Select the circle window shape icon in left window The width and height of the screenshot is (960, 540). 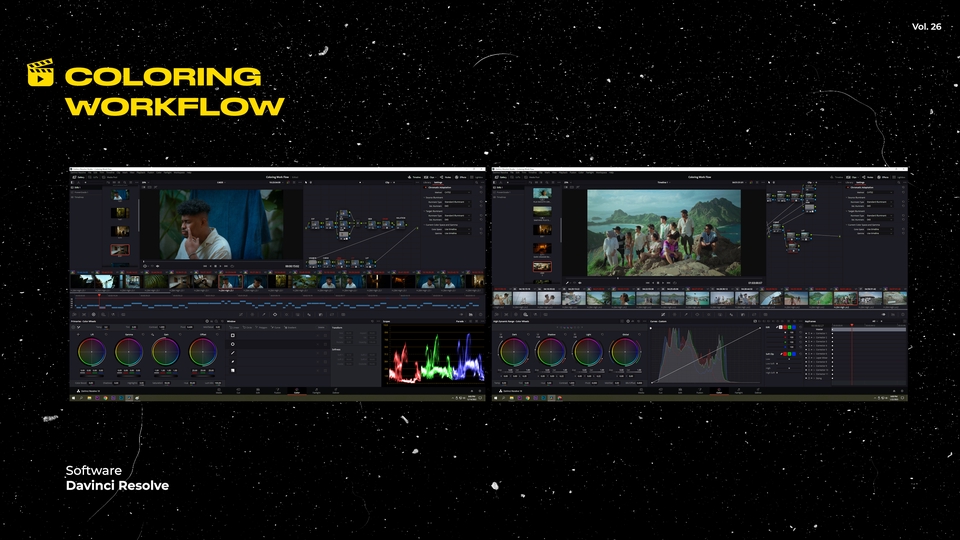233,344
